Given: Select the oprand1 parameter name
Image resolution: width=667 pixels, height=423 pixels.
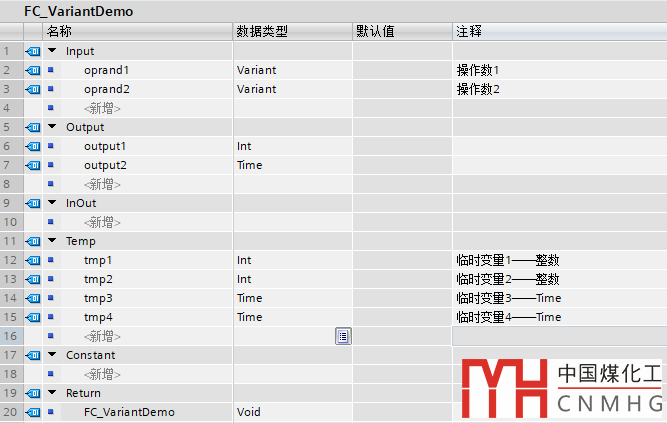Looking at the screenshot, I should point(106,70).
